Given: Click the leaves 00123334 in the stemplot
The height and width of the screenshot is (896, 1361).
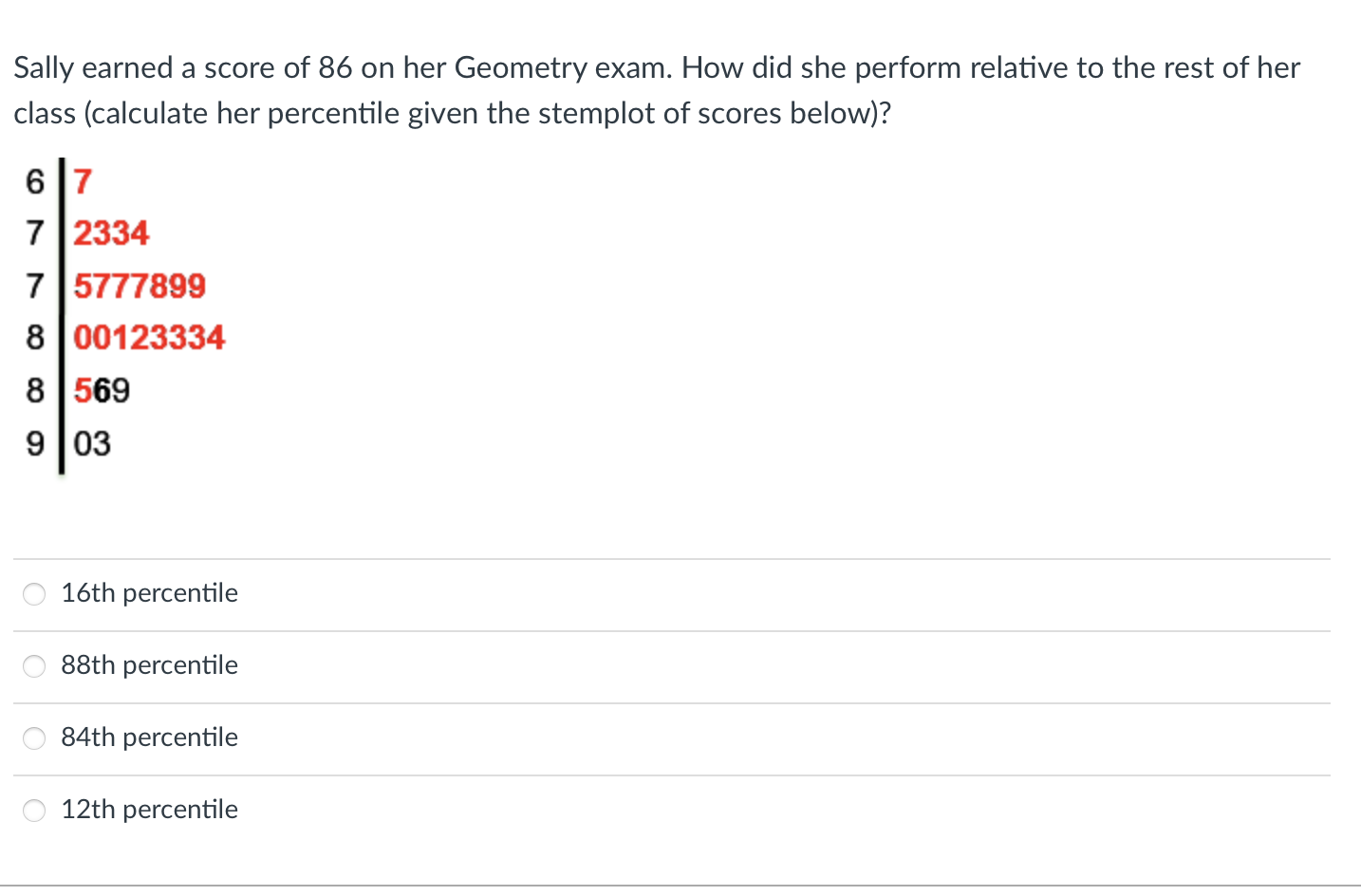Looking at the screenshot, I should (x=149, y=338).
